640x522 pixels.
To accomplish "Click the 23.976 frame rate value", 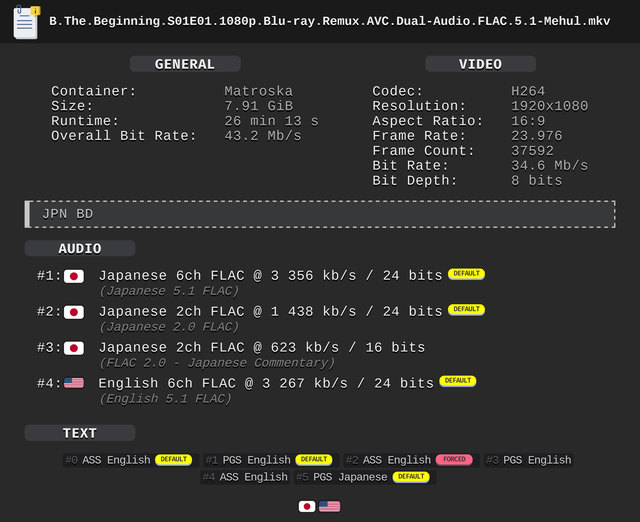I will tap(537, 136).
